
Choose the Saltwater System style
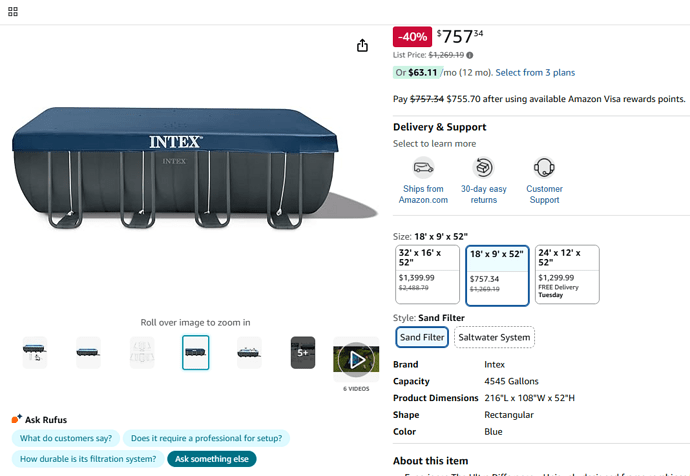(x=494, y=337)
